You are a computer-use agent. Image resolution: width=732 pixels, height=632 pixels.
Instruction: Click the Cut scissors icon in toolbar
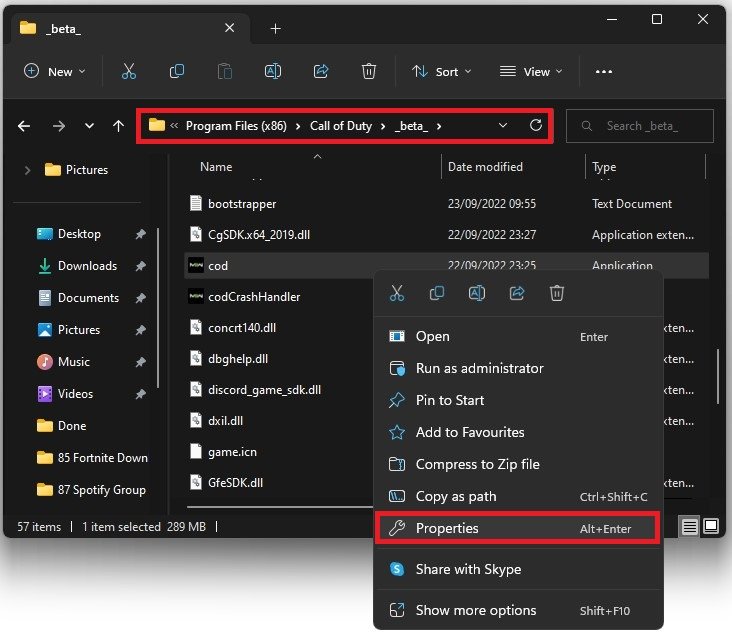click(128, 71)
